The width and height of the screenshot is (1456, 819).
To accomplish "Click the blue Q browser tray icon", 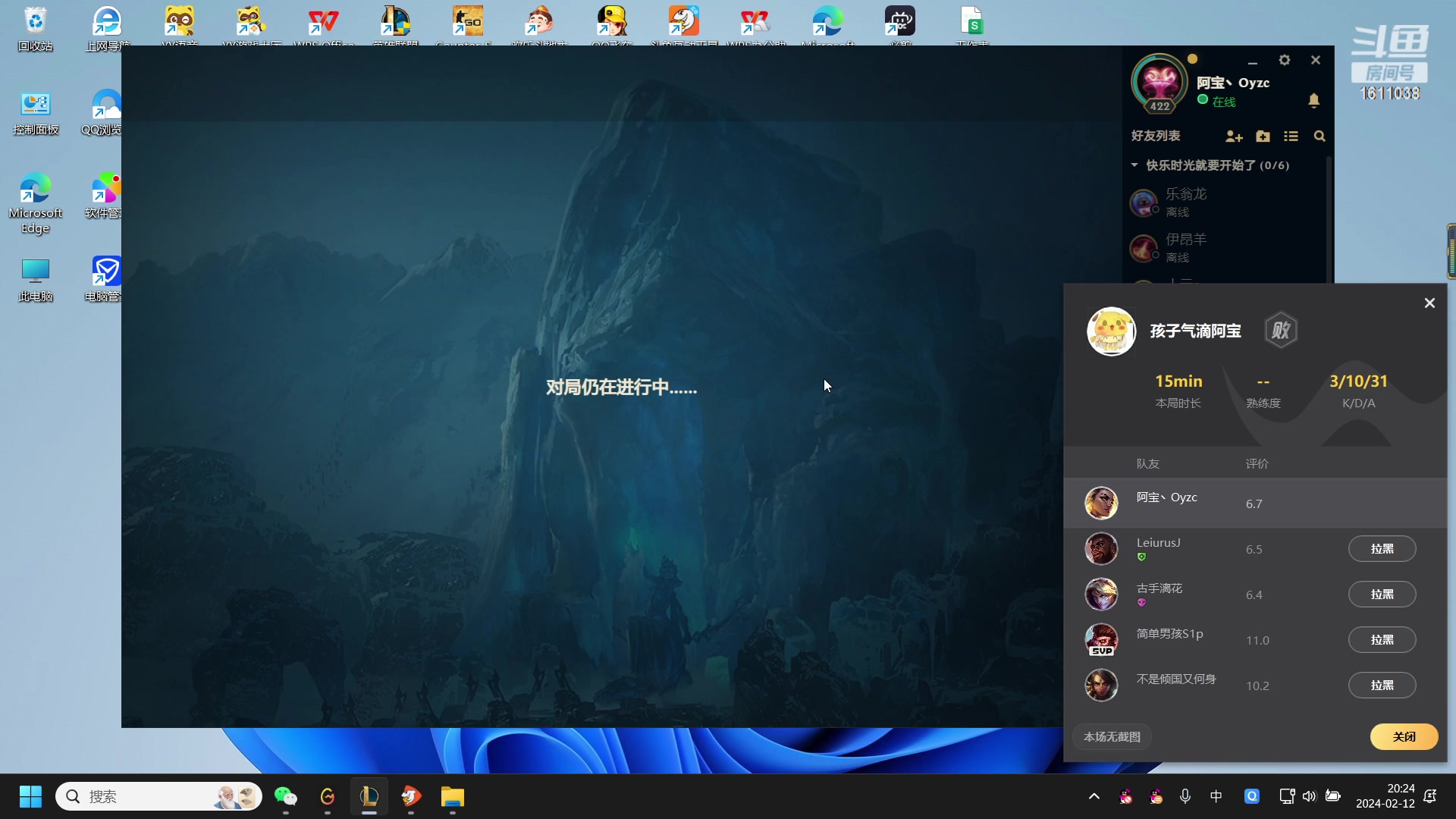I will [x=1252, y=796].
